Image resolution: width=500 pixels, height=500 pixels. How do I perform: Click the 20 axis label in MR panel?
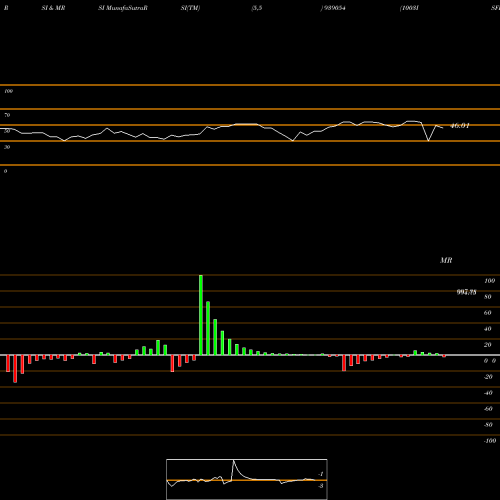click(x=488, y=345)
